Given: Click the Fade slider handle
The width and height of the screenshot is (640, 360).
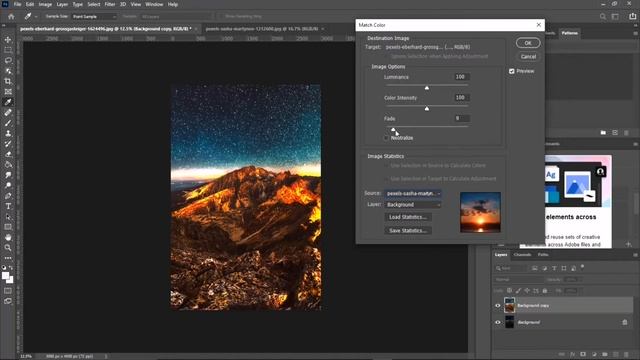Looking at the screenshot, I should [x=393, y=129].
